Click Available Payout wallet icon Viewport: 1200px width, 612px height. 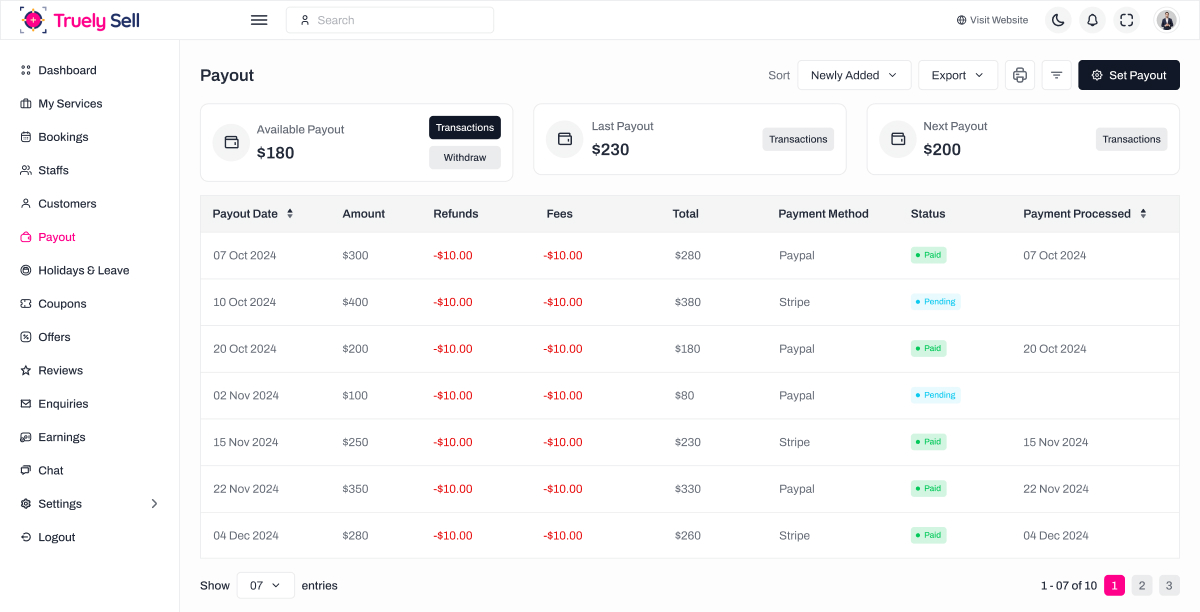coord(231,142)
